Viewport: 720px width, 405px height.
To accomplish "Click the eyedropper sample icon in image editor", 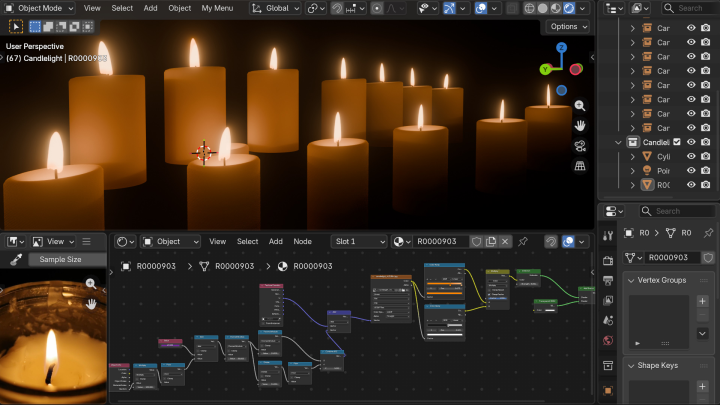I will pos(16,259).
